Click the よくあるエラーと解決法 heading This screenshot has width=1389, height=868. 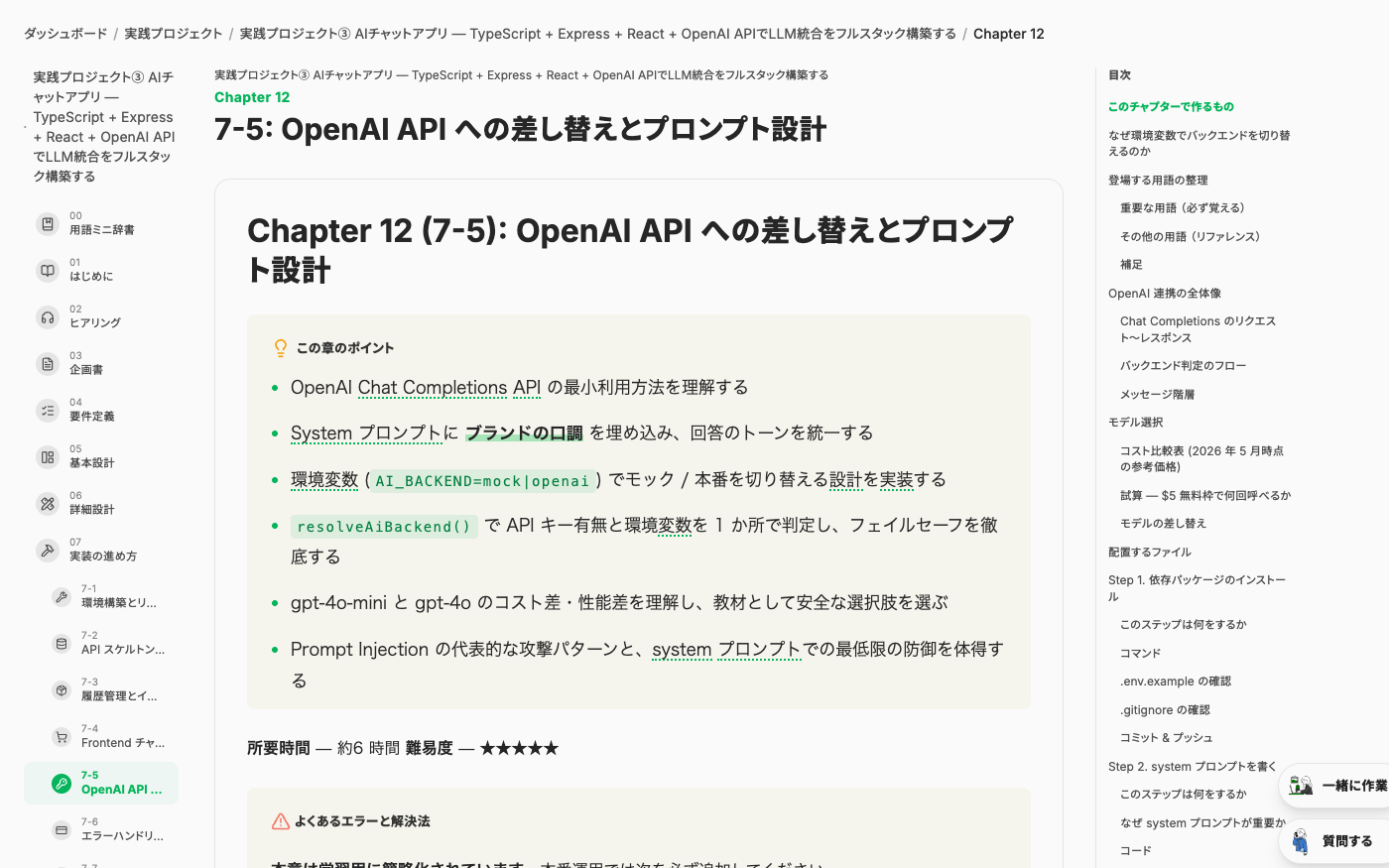361,821
